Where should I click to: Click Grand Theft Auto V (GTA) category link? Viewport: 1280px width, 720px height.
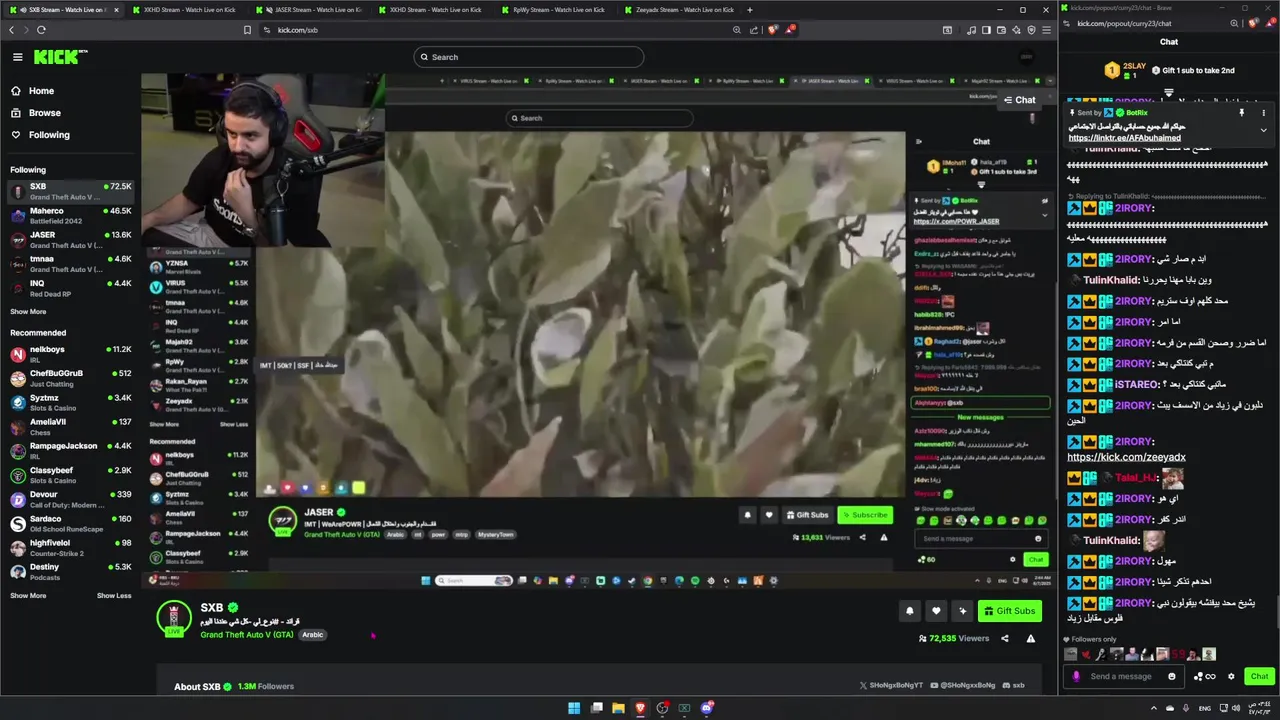[x=247, y=635]
